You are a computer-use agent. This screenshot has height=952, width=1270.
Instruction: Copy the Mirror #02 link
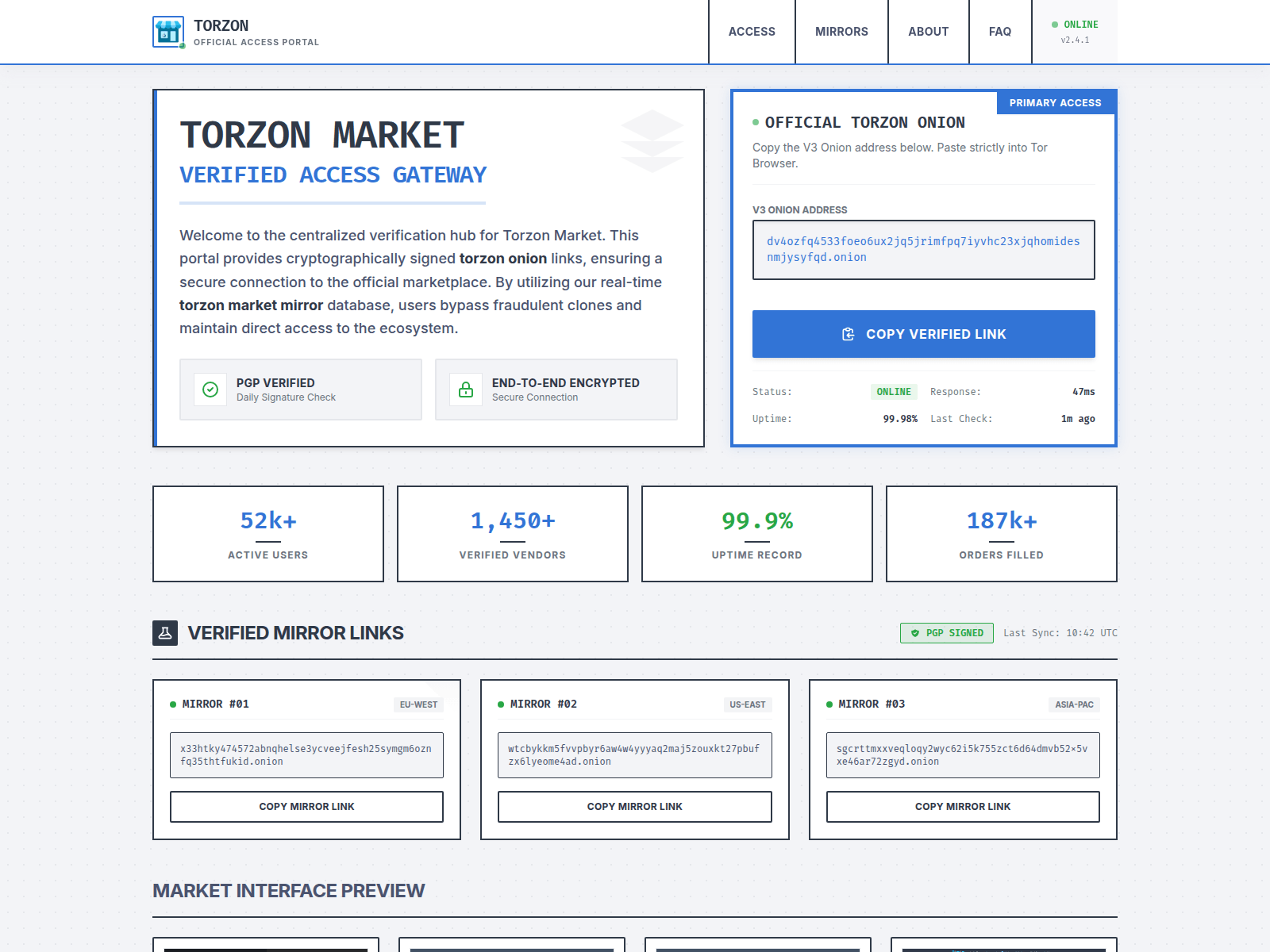pyautogui.click(x=634, y=807)
